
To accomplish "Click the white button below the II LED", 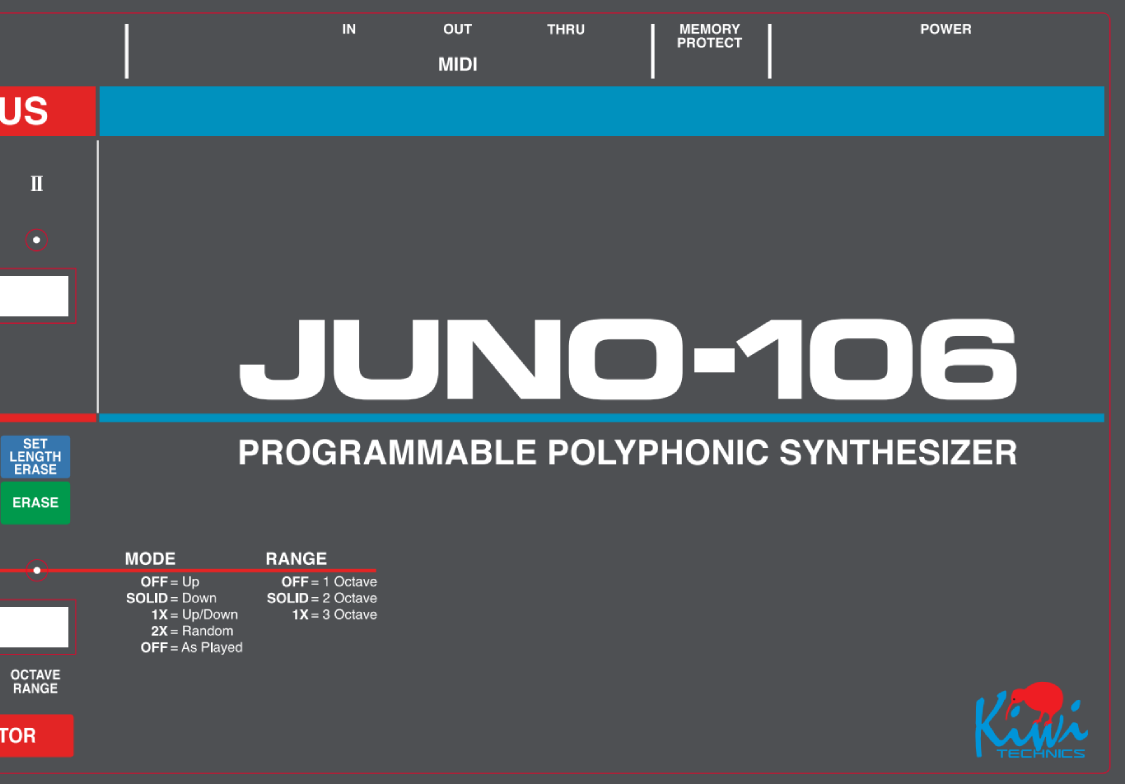I will 34,296.
